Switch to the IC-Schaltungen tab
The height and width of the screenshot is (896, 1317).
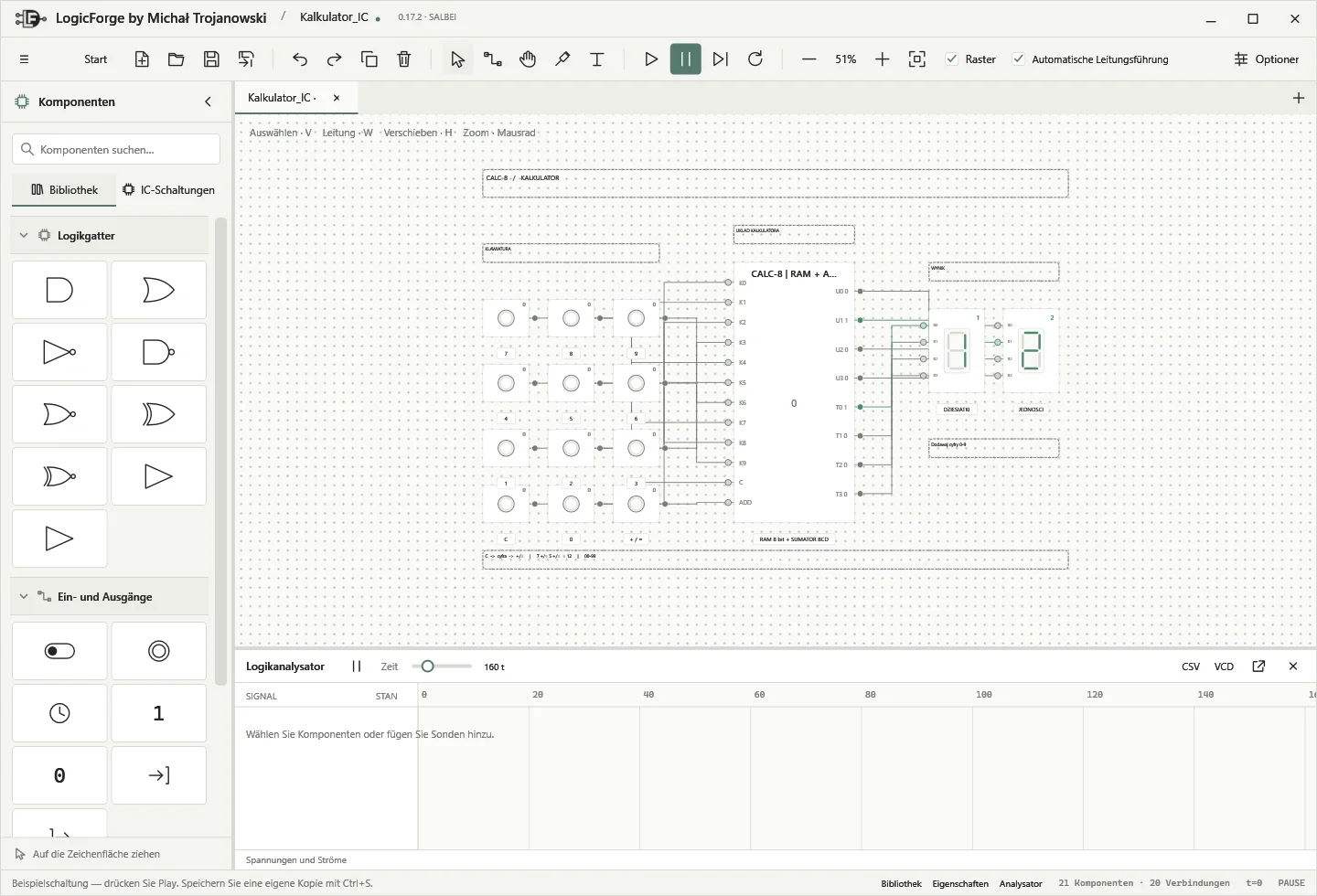click(x=169, y=190)
